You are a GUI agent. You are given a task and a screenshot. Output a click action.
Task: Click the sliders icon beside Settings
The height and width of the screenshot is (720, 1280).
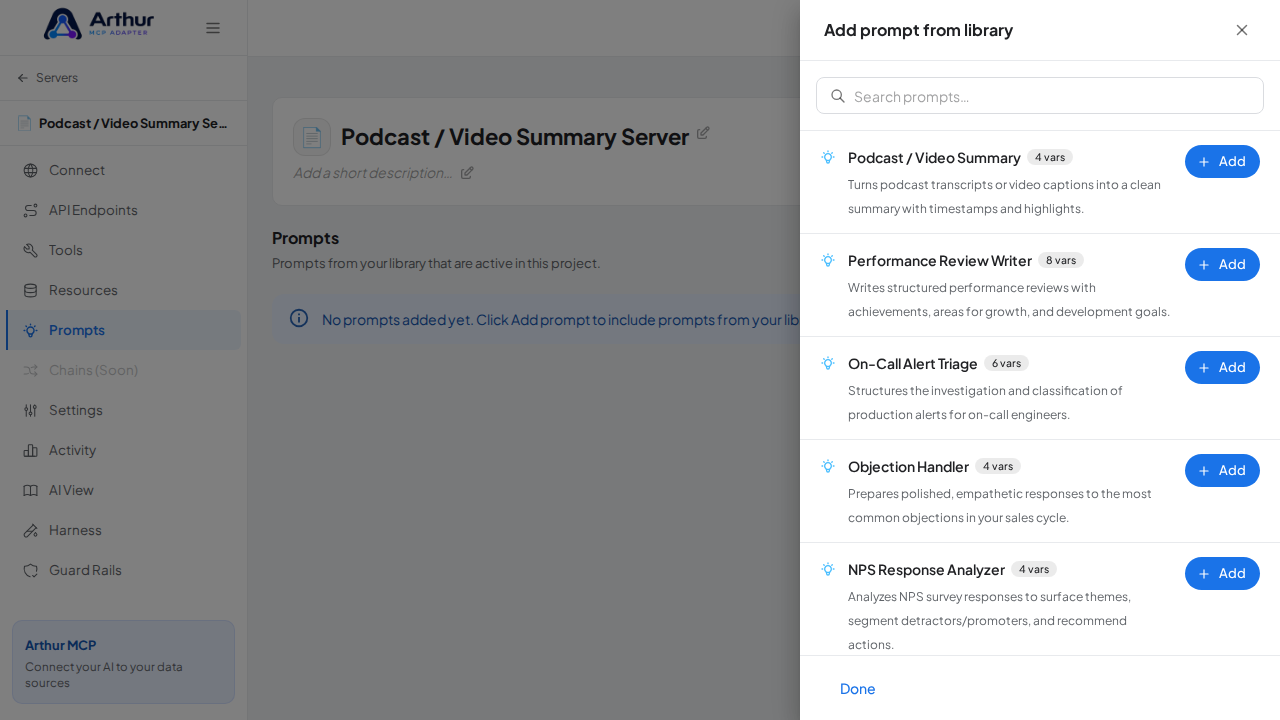pos(30,410)
